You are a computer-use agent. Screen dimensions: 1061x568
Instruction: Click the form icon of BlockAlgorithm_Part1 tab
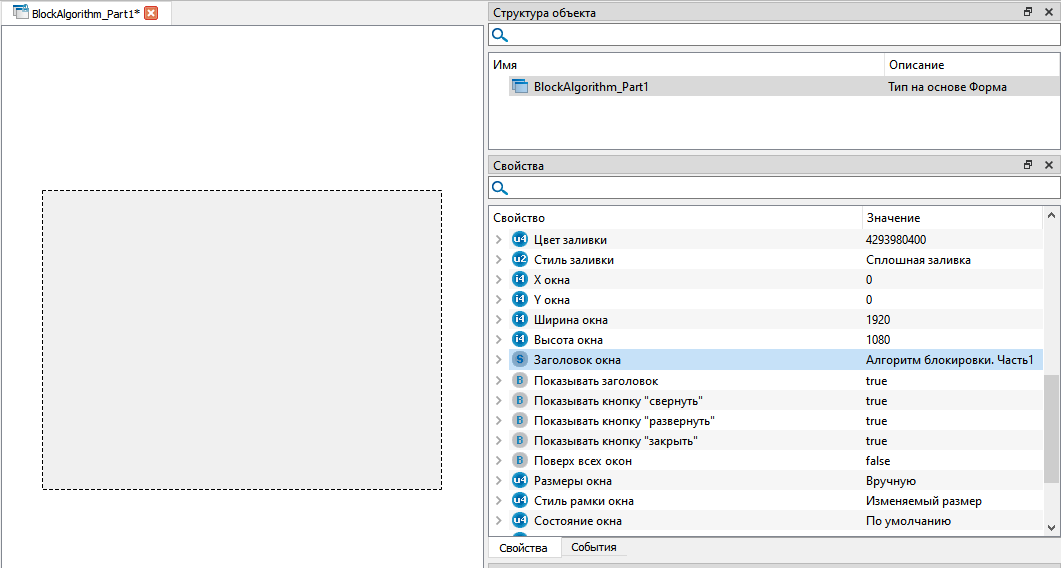20,14
